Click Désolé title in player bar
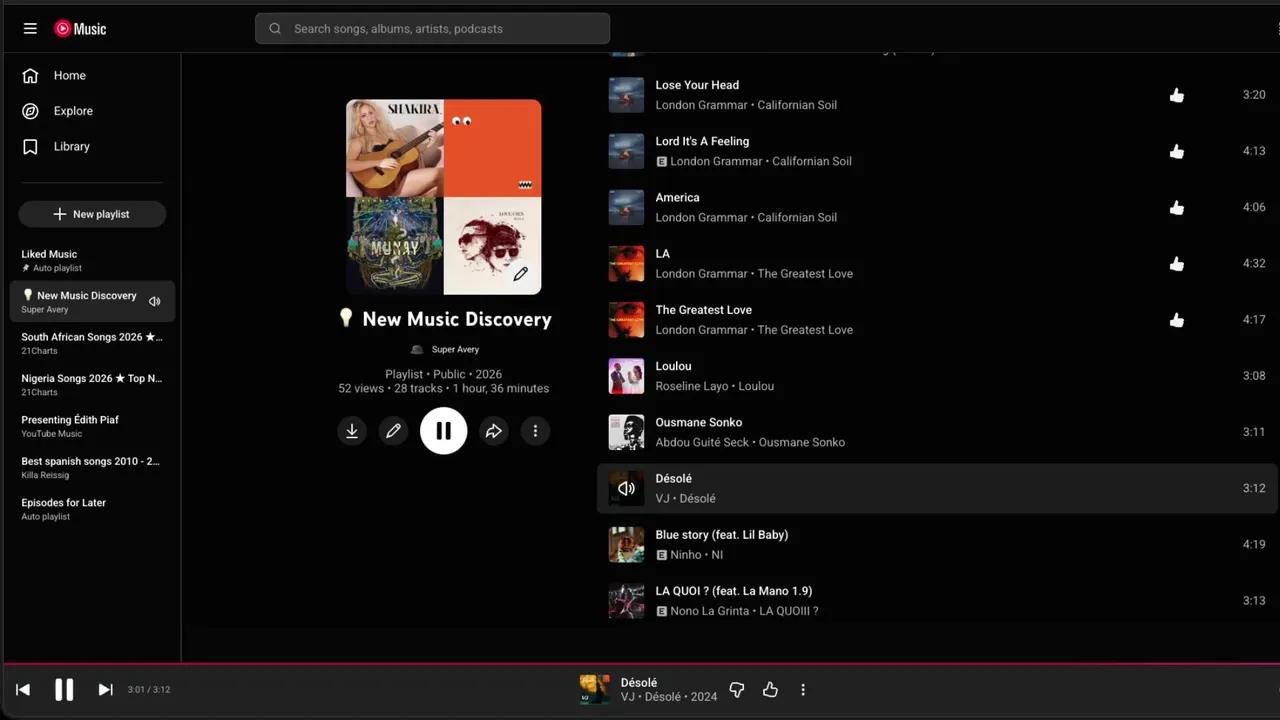 point(639,683)
